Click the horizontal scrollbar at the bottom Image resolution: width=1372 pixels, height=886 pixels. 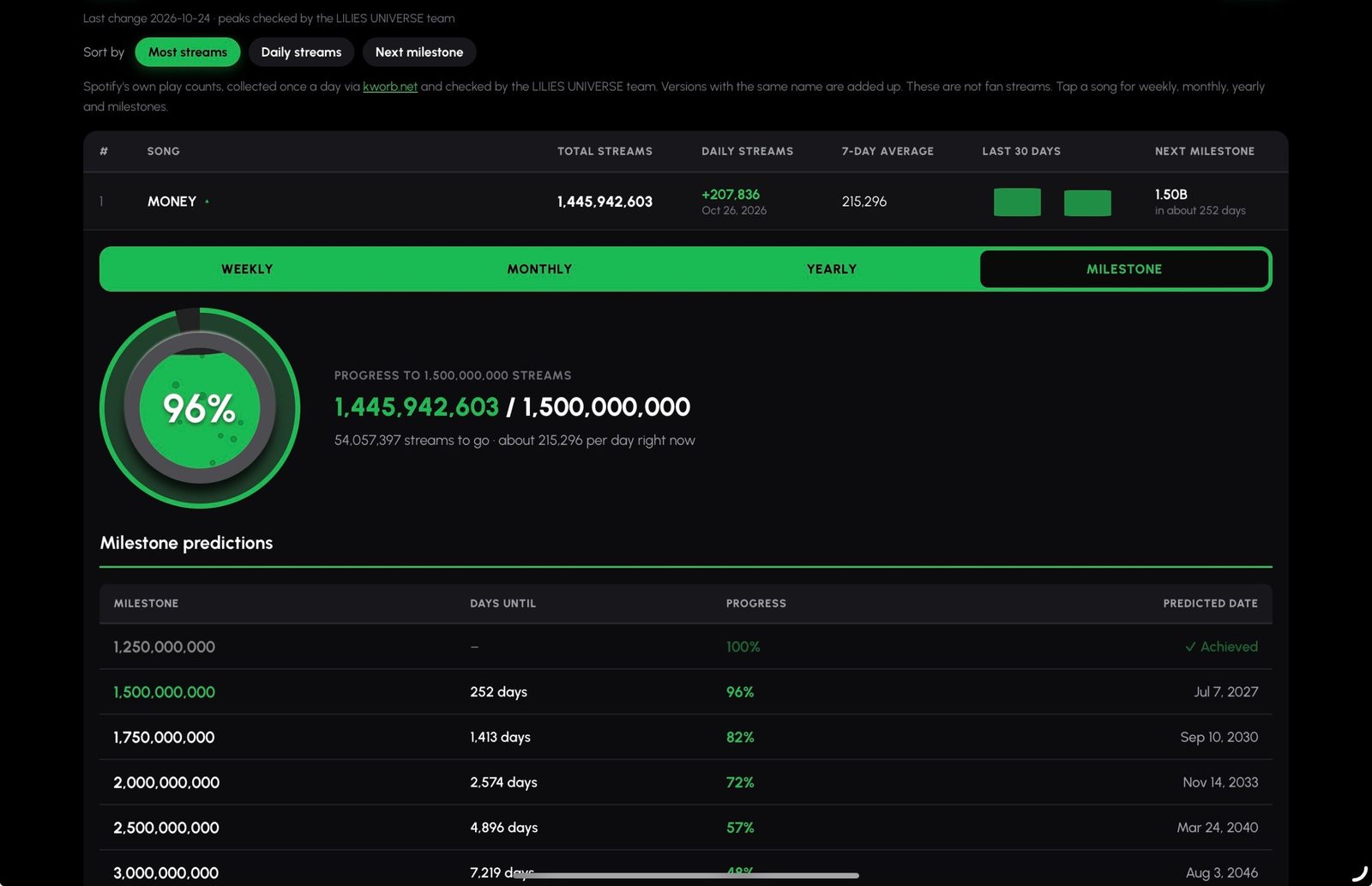[686, 876]
